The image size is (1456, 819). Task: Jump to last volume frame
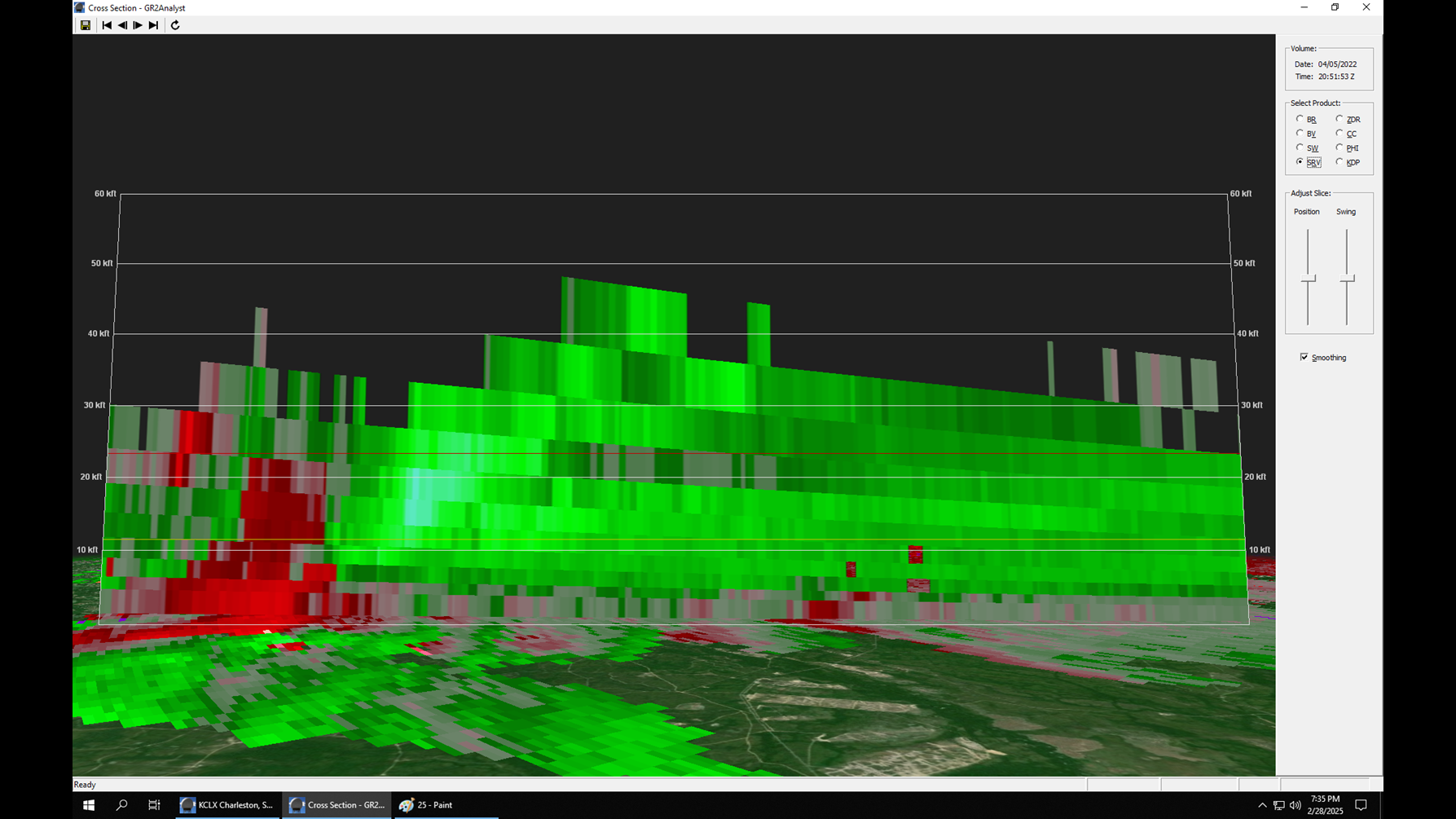153,25
